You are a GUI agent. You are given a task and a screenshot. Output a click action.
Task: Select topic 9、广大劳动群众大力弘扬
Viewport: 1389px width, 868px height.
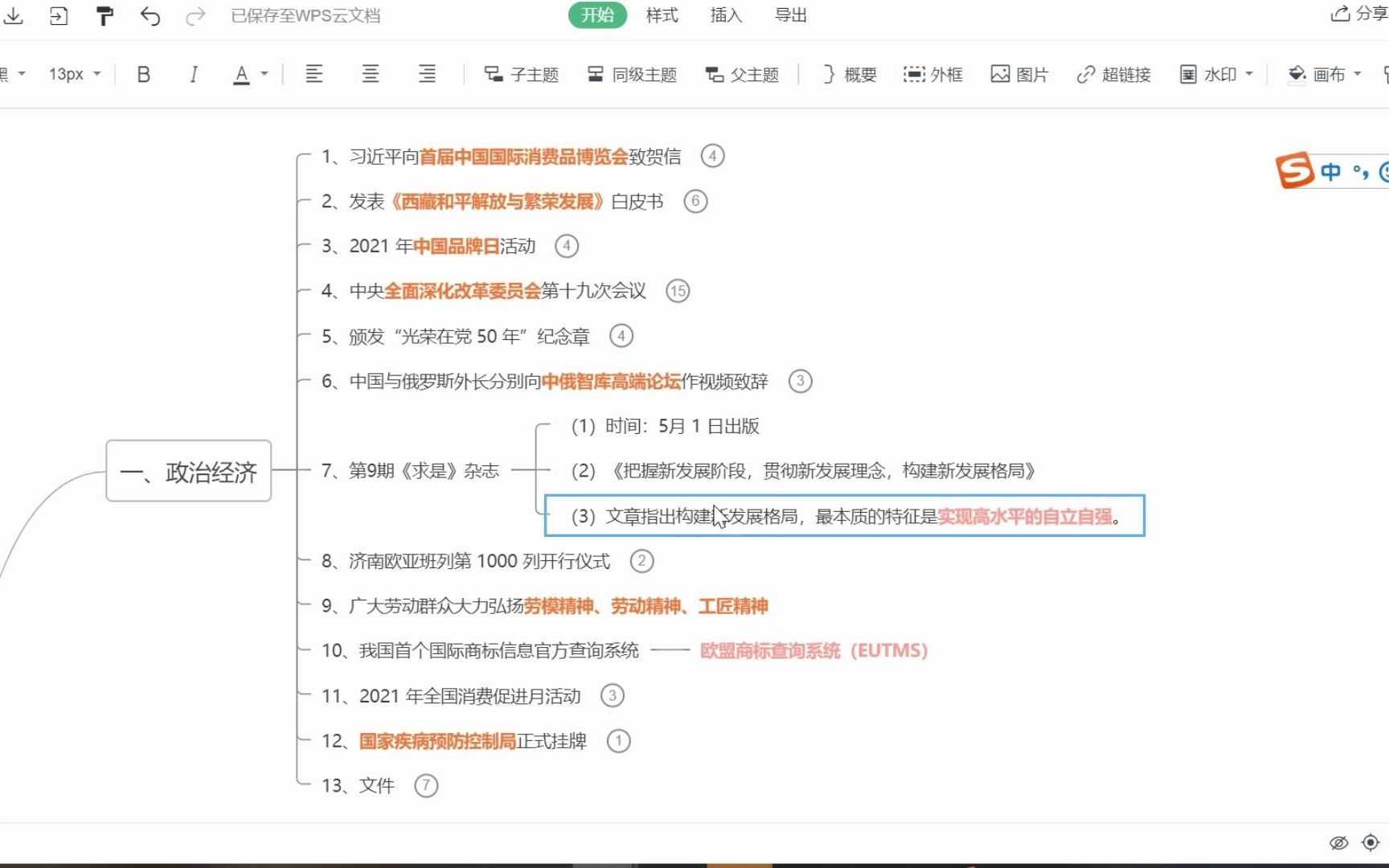(544, 606)
